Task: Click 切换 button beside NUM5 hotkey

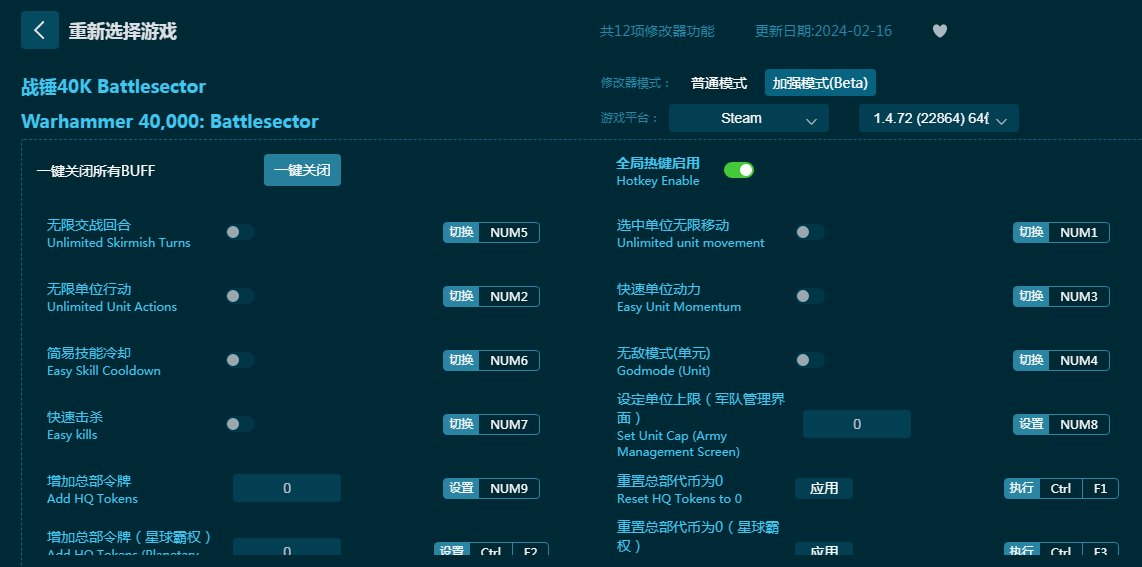Action: click(461, 233)
